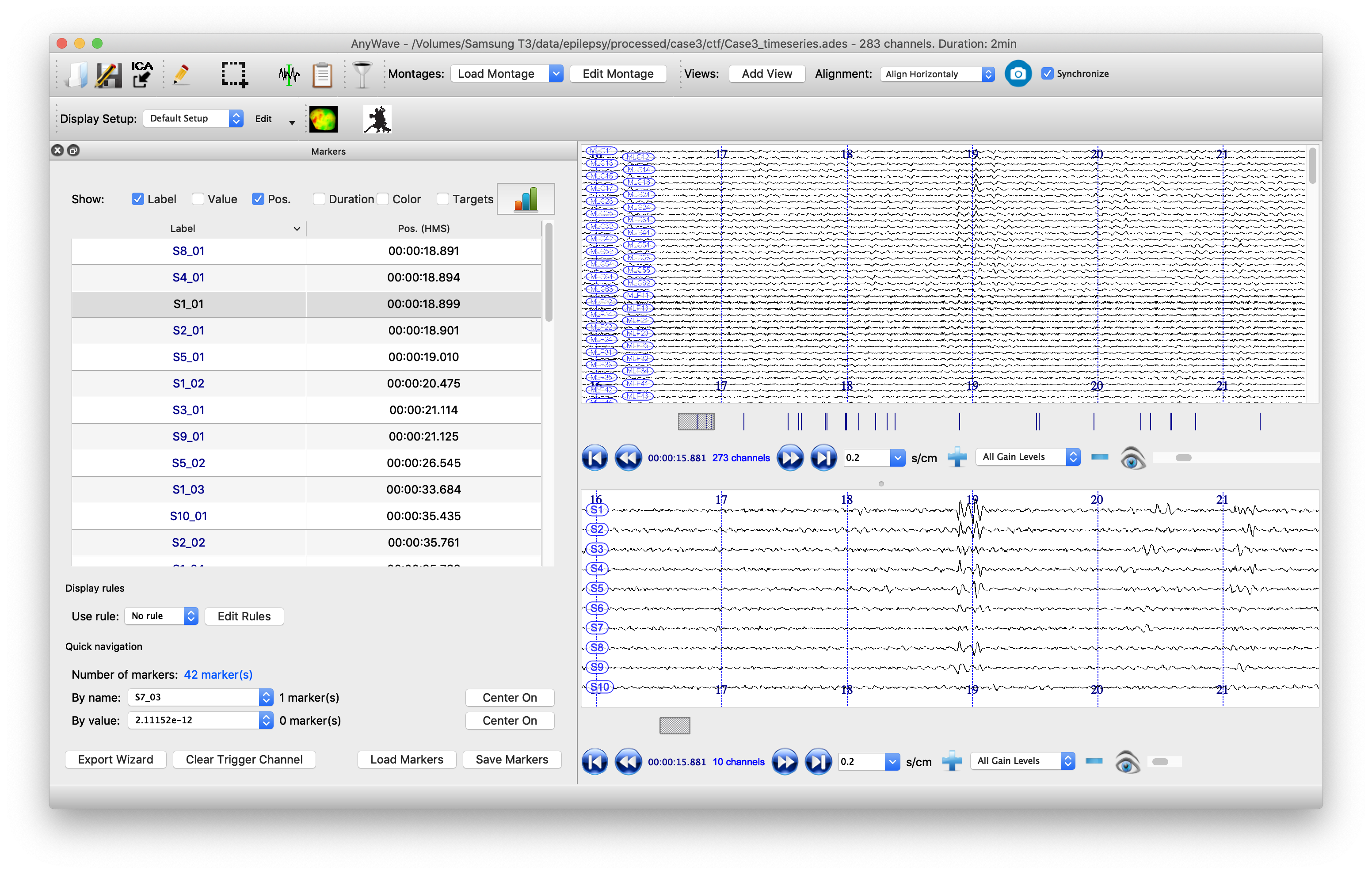Viewport: 1372px width, 874px height.
Task: Select the S10_01 marker row
Action: tap(188, 516)
